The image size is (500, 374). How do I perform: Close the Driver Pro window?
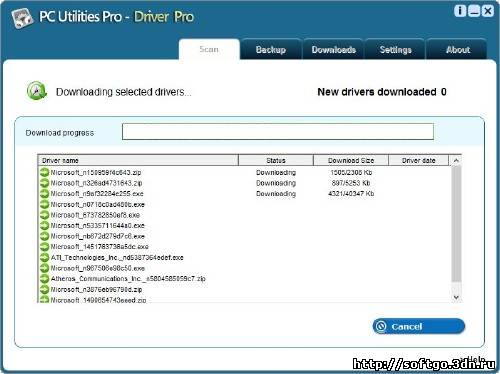[x=488, y=11]
